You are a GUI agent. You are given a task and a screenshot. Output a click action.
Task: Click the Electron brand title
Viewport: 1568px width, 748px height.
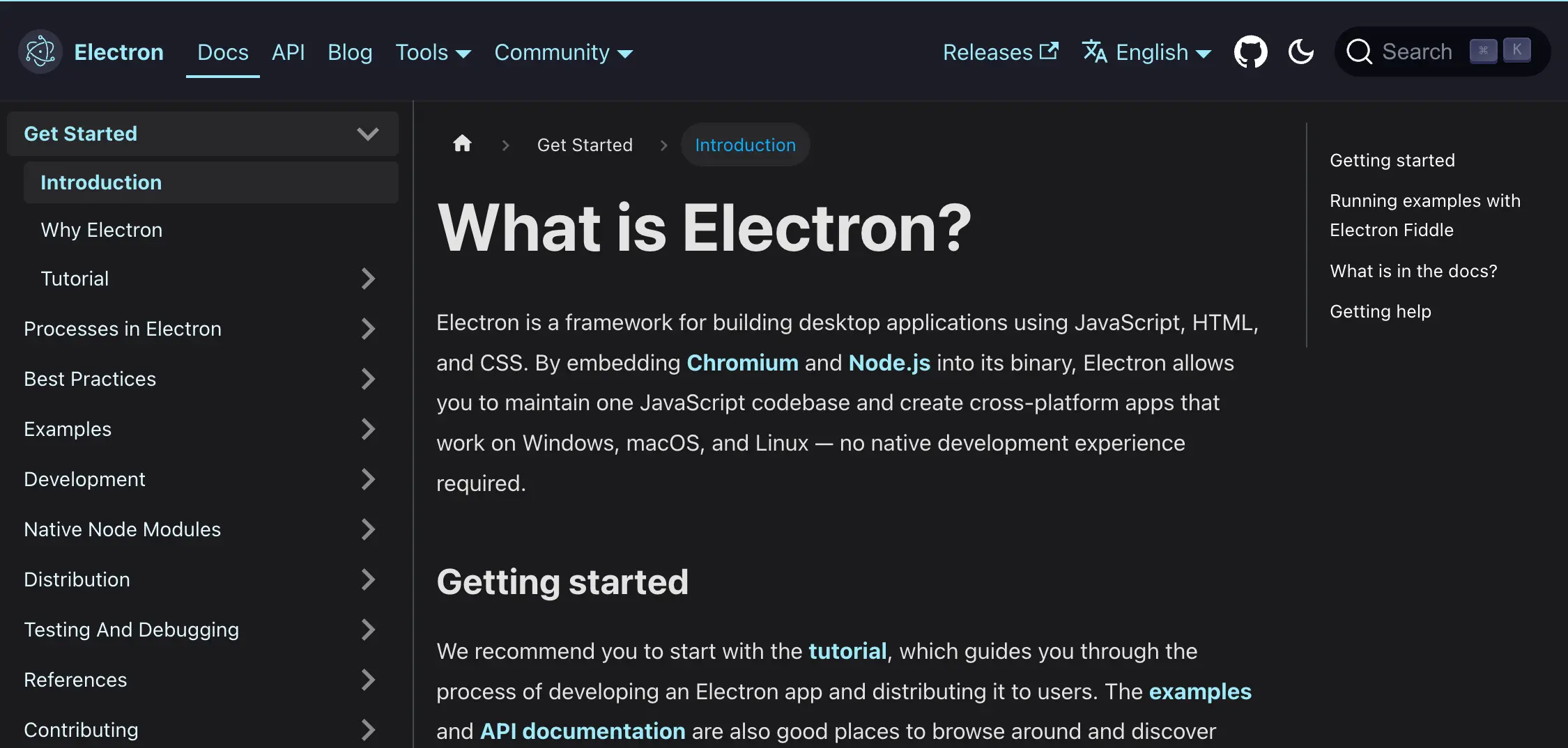pyautogui.click(x=119, y=52)
